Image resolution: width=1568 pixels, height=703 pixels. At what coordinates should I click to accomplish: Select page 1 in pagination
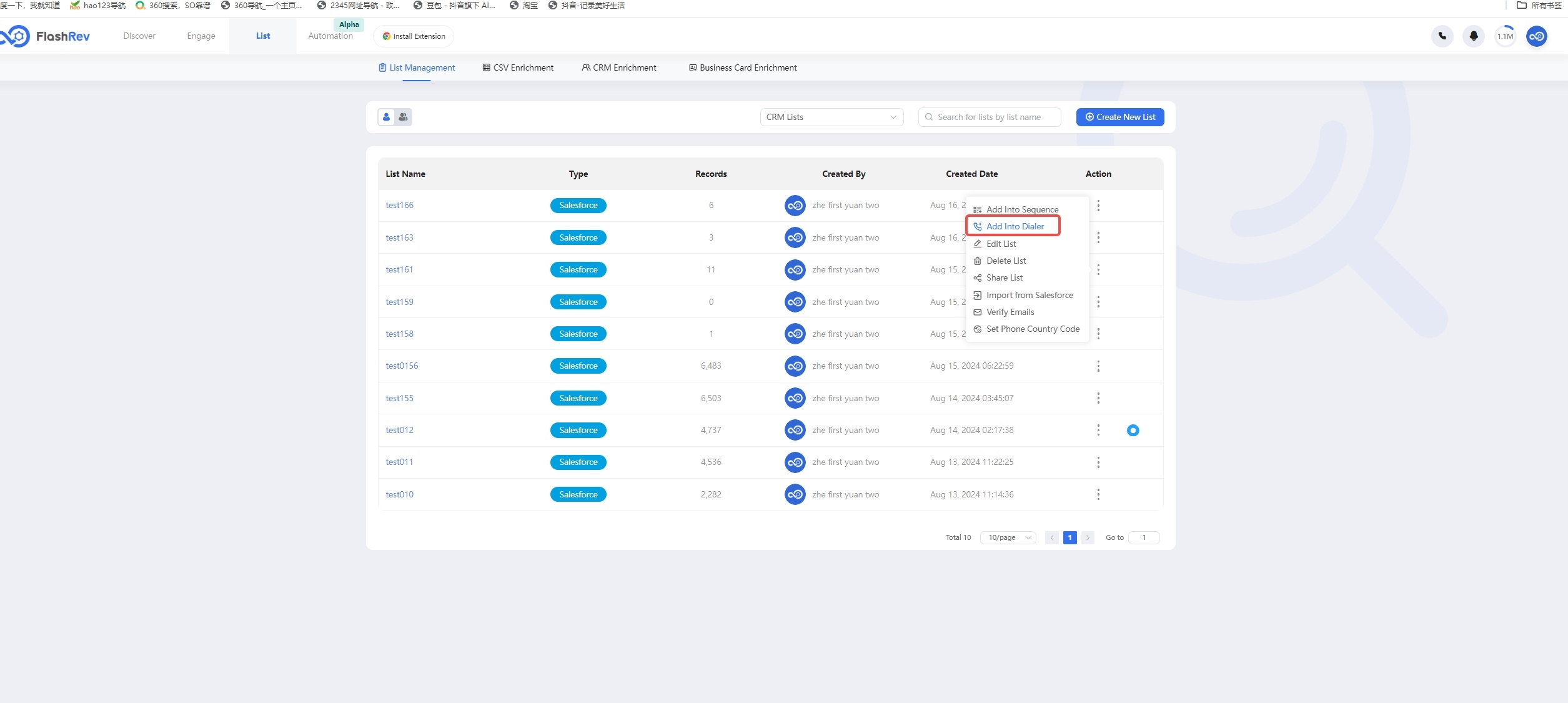click(x=1069, y=537)
